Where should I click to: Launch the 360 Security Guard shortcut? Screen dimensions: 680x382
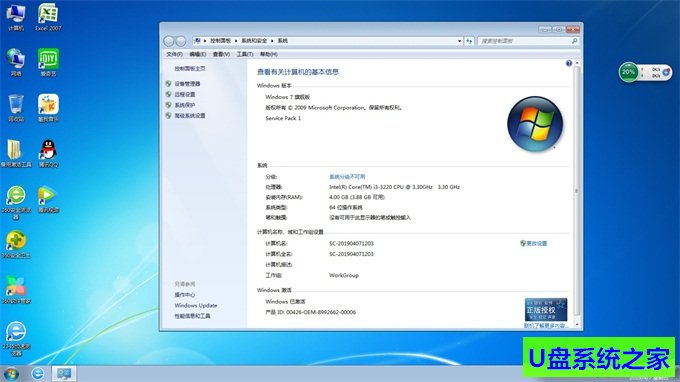[x=16, y=245]
